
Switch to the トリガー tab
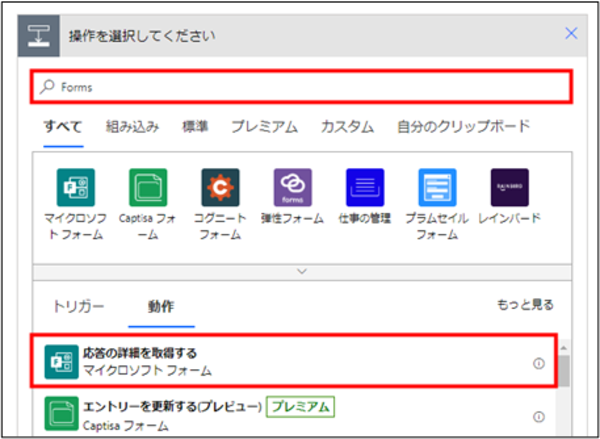tap(78, 307)
